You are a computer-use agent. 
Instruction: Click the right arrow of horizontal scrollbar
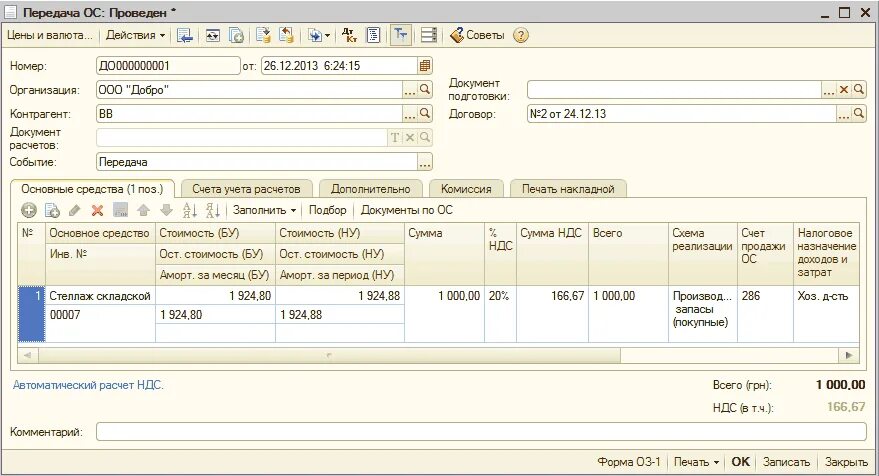pos(849,355)
